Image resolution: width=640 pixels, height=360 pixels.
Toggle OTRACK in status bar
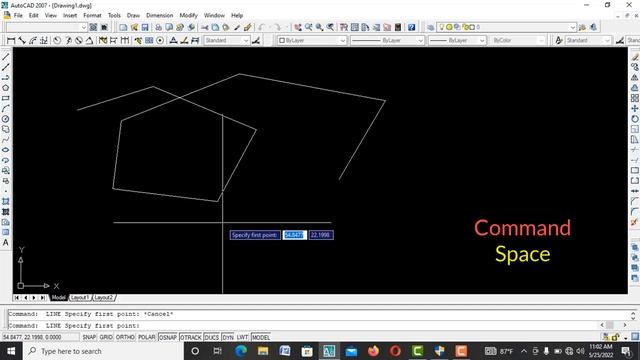coord(191,337)
